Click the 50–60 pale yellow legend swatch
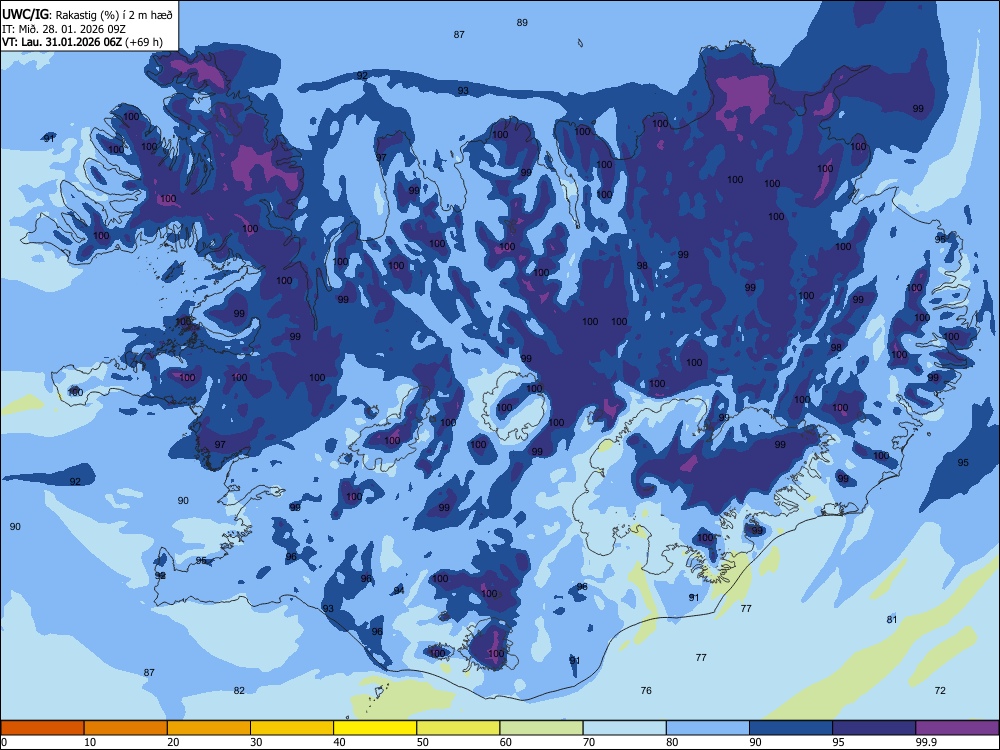Image resolution: width=1000 pixels, height=750 pixels. 458,728
